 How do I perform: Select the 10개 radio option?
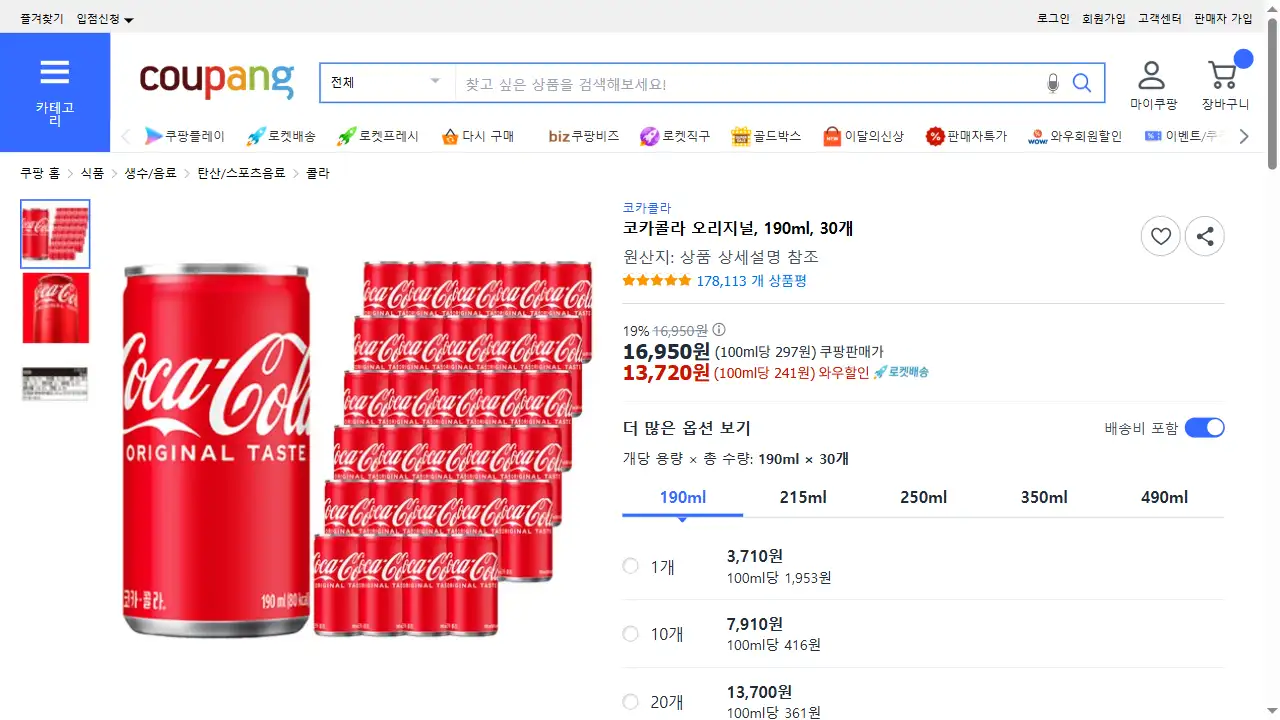[x=630, y=633]
